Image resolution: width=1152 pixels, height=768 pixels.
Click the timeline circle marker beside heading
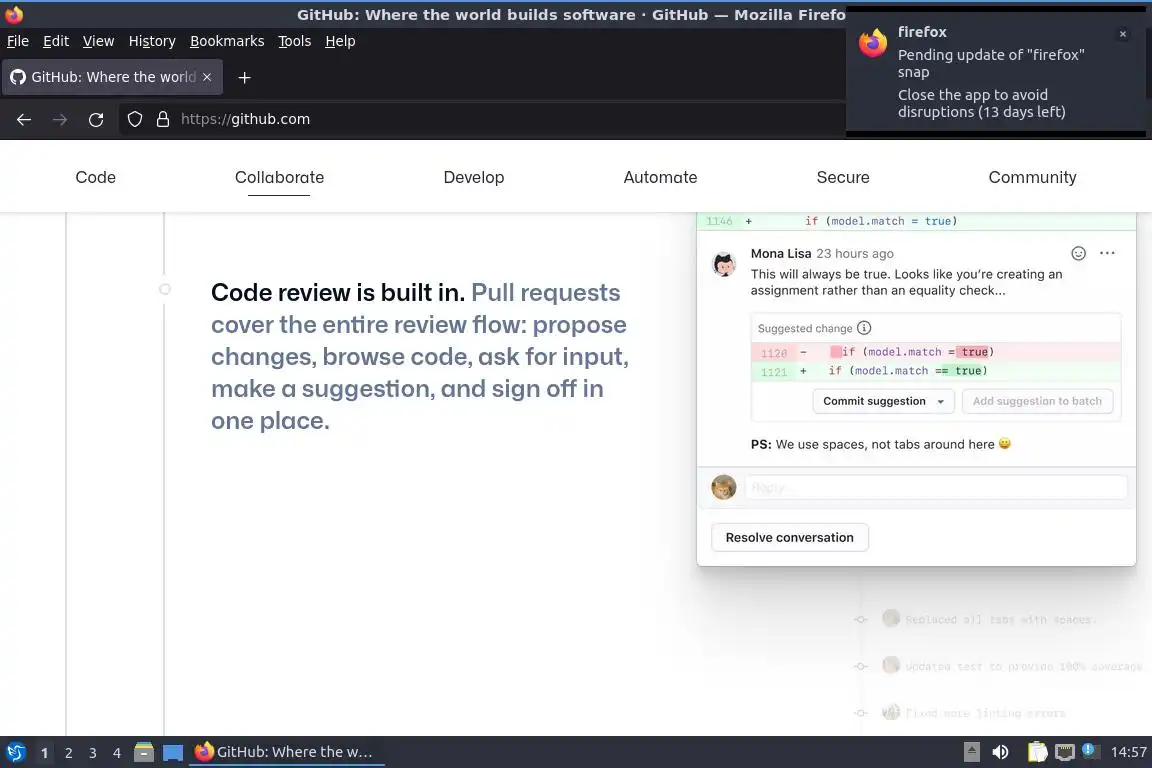click(x=165, y=290)
